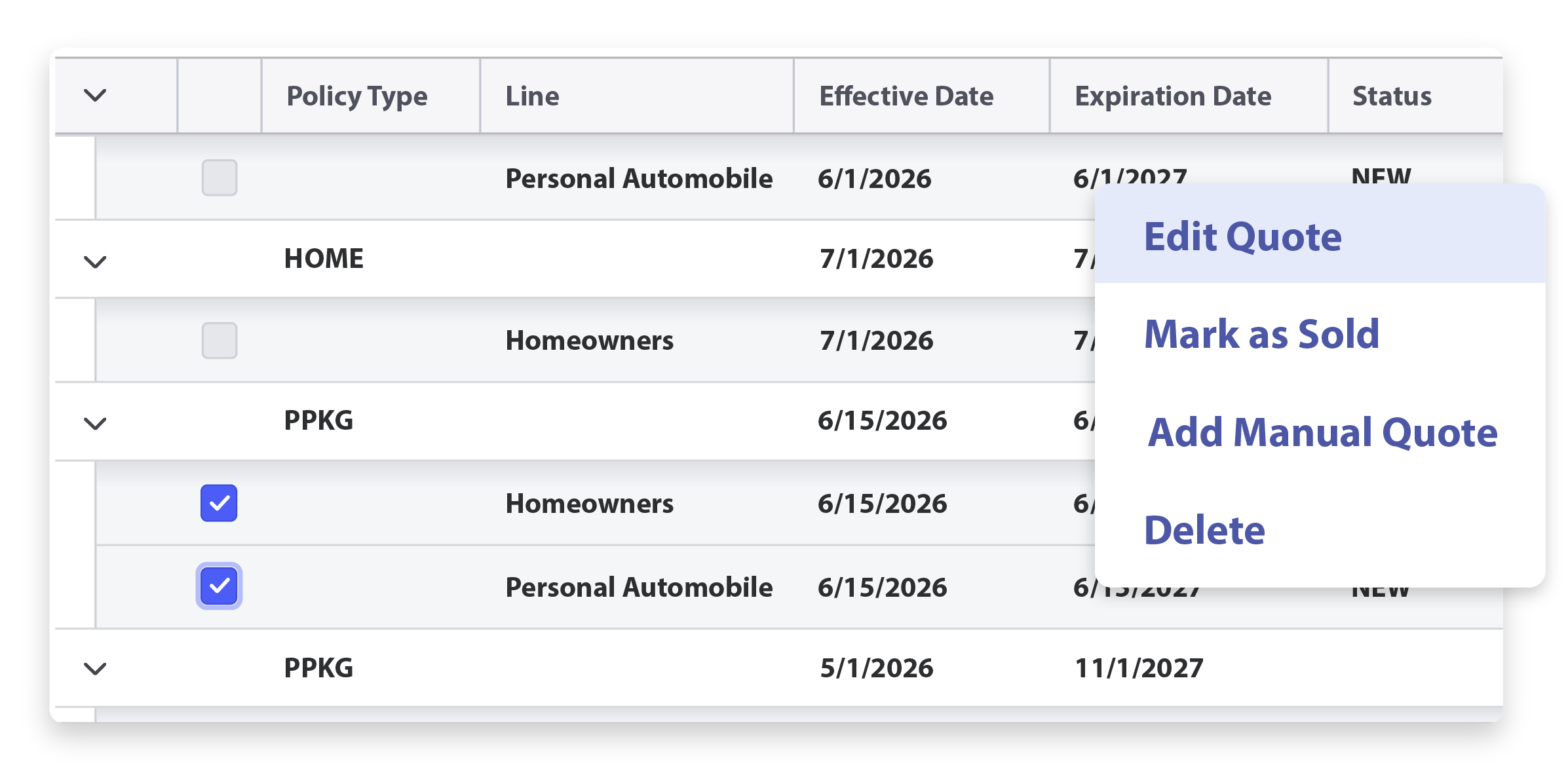The image size is (1568, 771).
Task: Collapse the PPKG 5/1/2026 policy row
Action: pyautogui.click(x=95, y=669)
